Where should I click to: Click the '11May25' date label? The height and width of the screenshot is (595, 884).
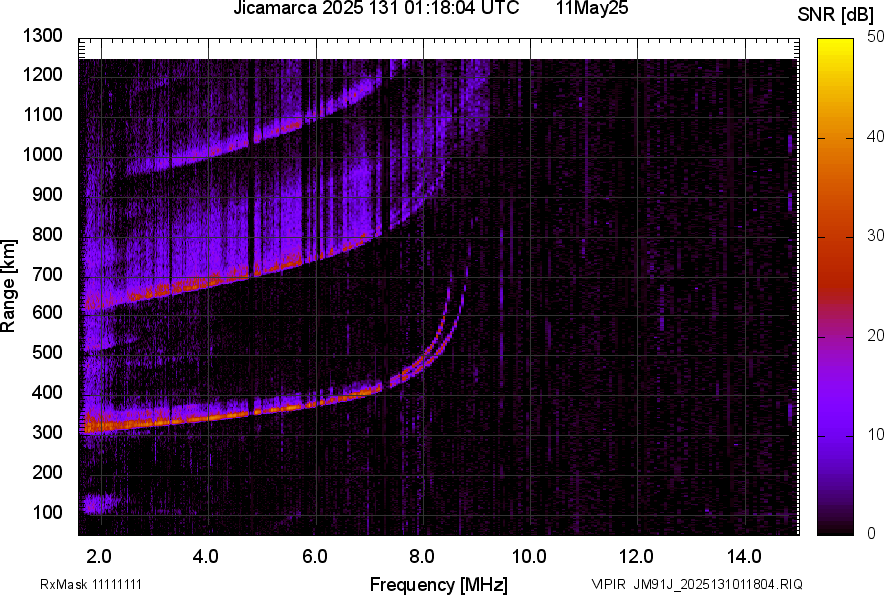coord(592,8)
